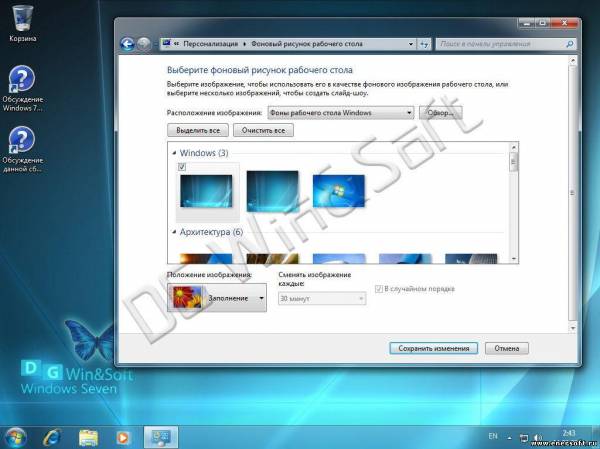Click 'Очистить все' button

263,130
